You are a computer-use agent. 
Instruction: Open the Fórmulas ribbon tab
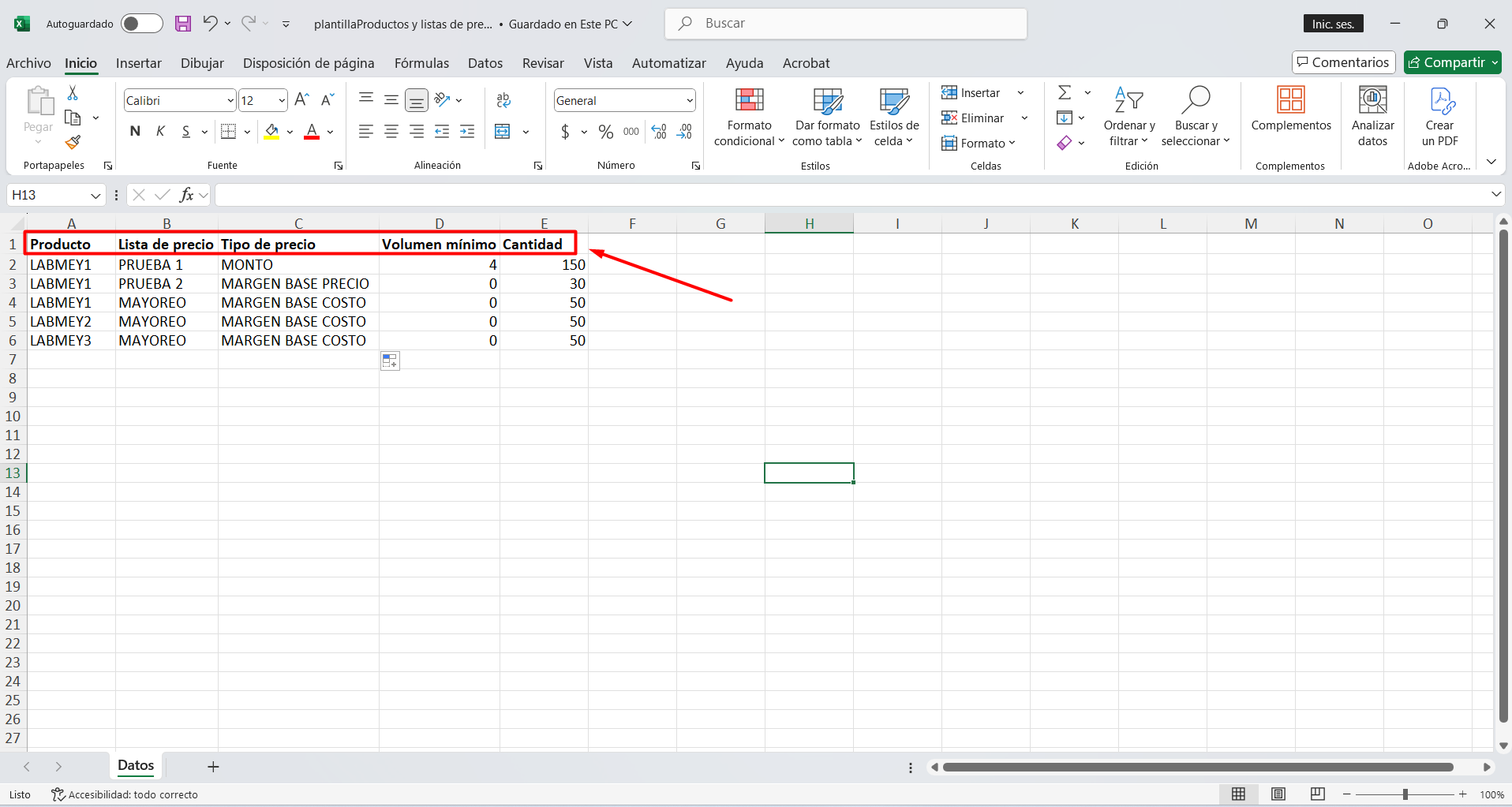click(421, 63)
